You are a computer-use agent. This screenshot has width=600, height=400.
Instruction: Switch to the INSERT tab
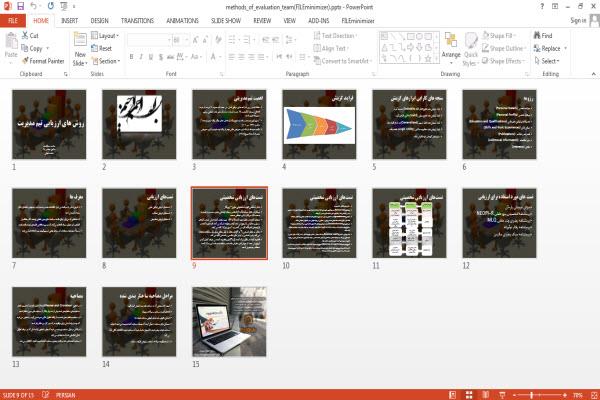click(69, 21)
